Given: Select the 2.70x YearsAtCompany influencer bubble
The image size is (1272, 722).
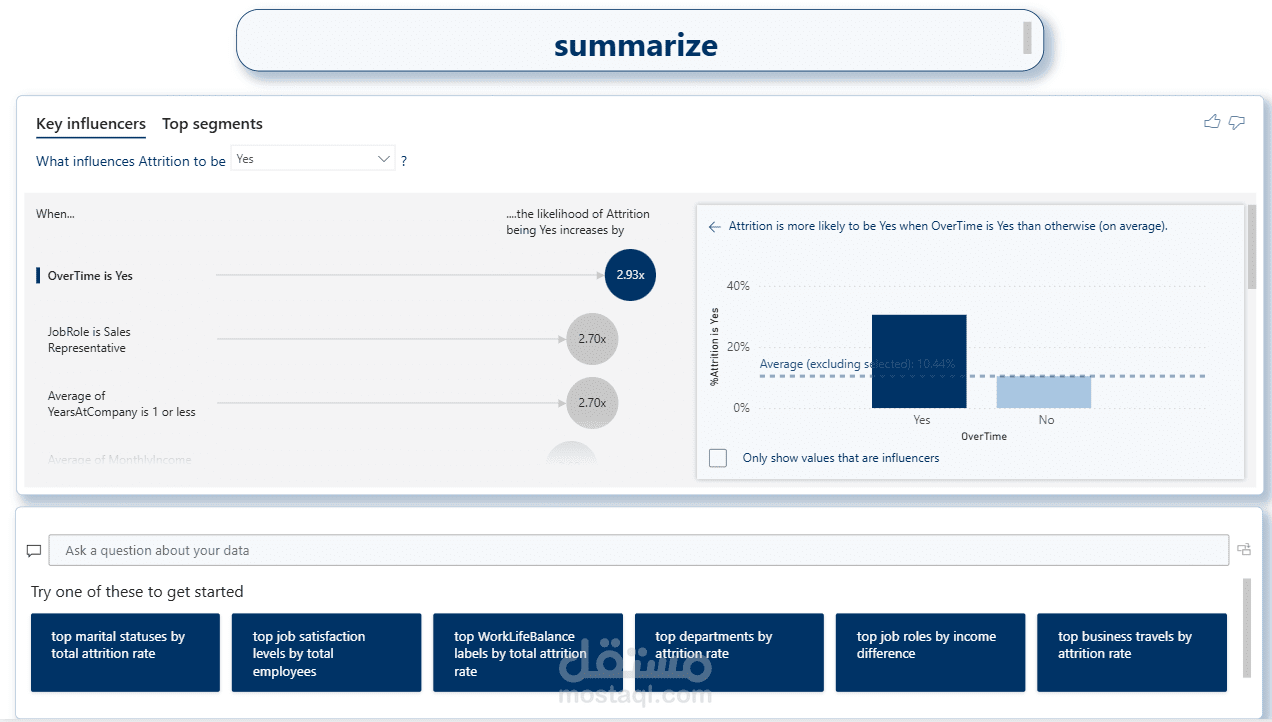Looking at the screenshot, I should (592, 403).
